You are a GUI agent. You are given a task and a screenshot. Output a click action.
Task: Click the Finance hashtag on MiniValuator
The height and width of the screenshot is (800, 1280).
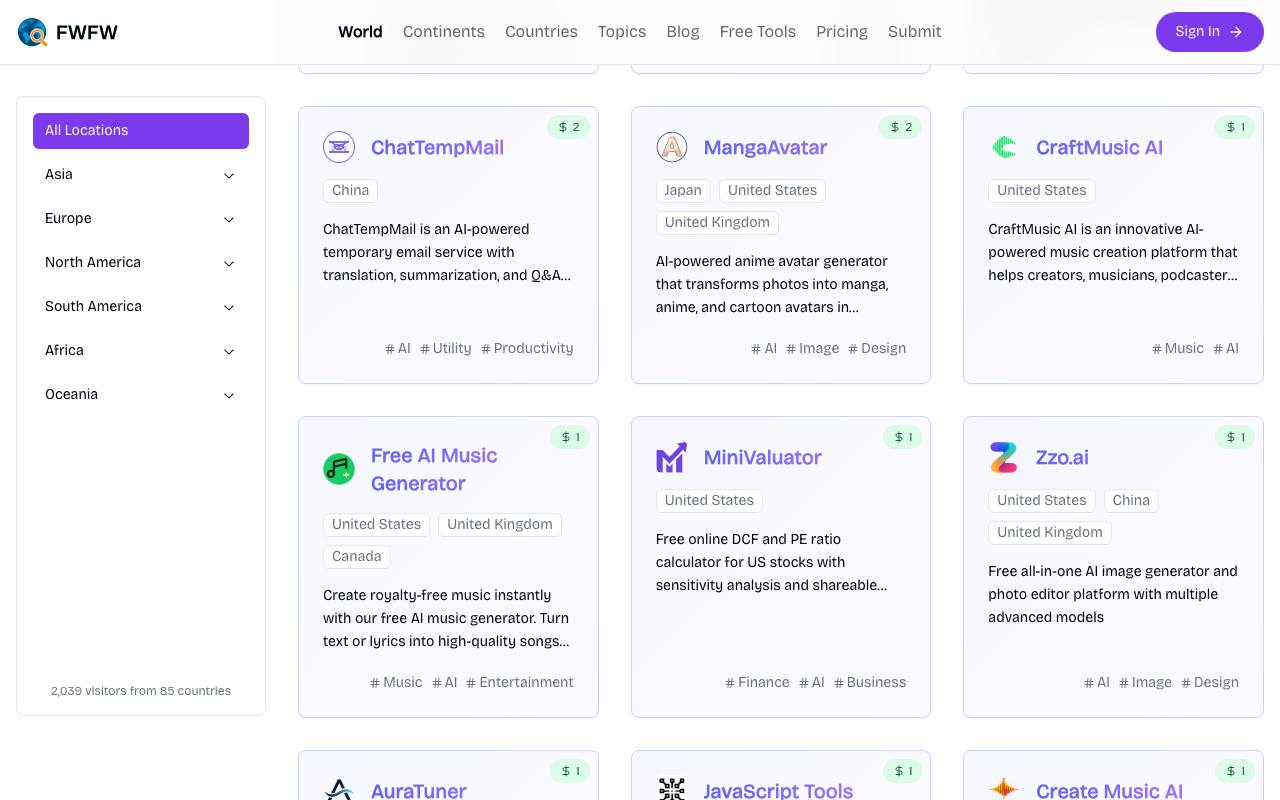pos(757,683)
